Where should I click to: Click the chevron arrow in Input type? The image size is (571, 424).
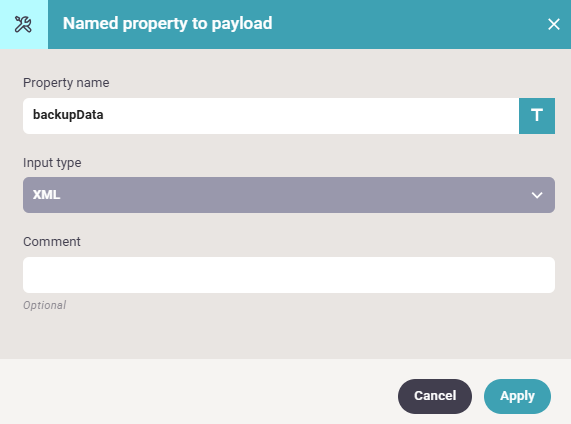(x=537, y=195)
